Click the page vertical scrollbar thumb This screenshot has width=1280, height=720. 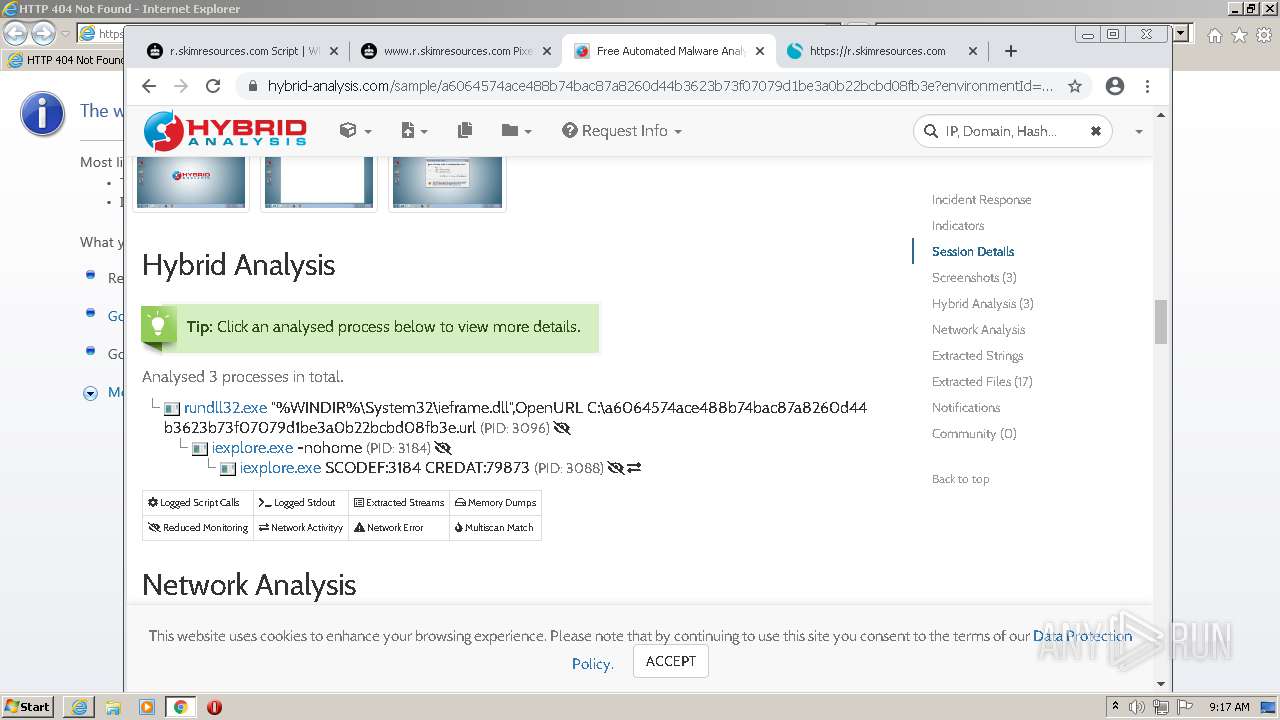point(1161,321)
